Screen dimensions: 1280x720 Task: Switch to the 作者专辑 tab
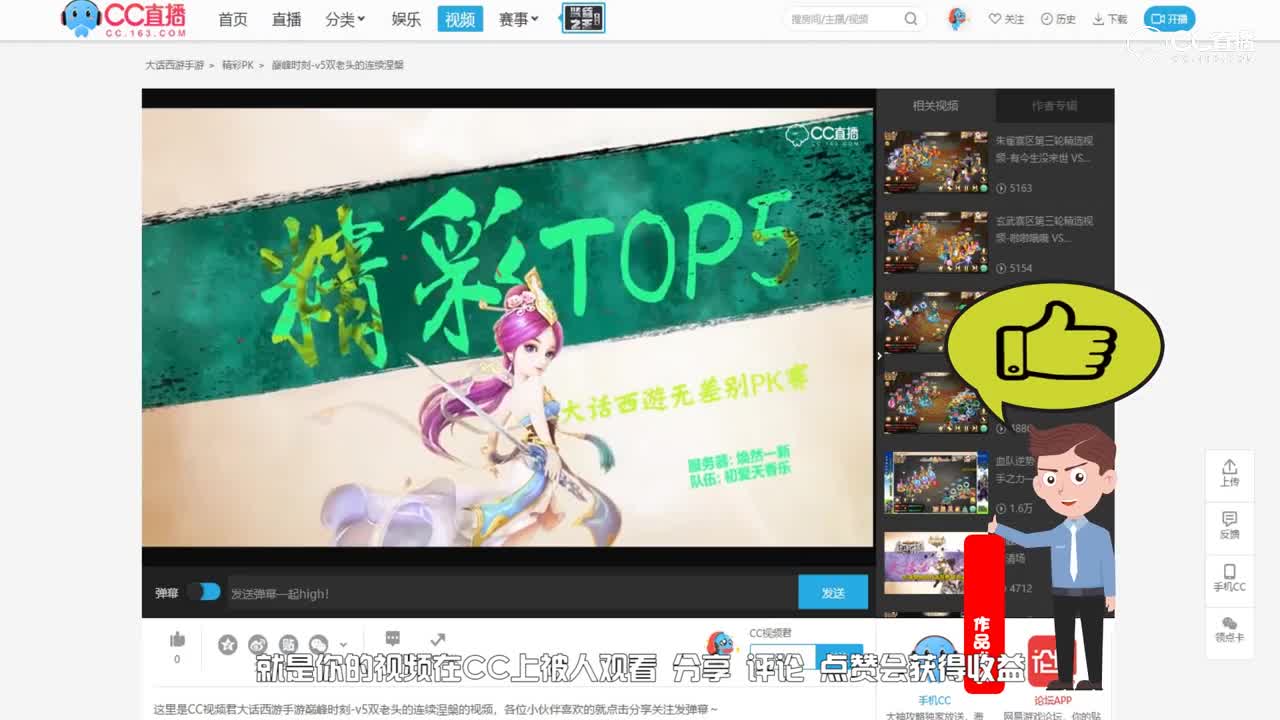tap(1054, 106)
